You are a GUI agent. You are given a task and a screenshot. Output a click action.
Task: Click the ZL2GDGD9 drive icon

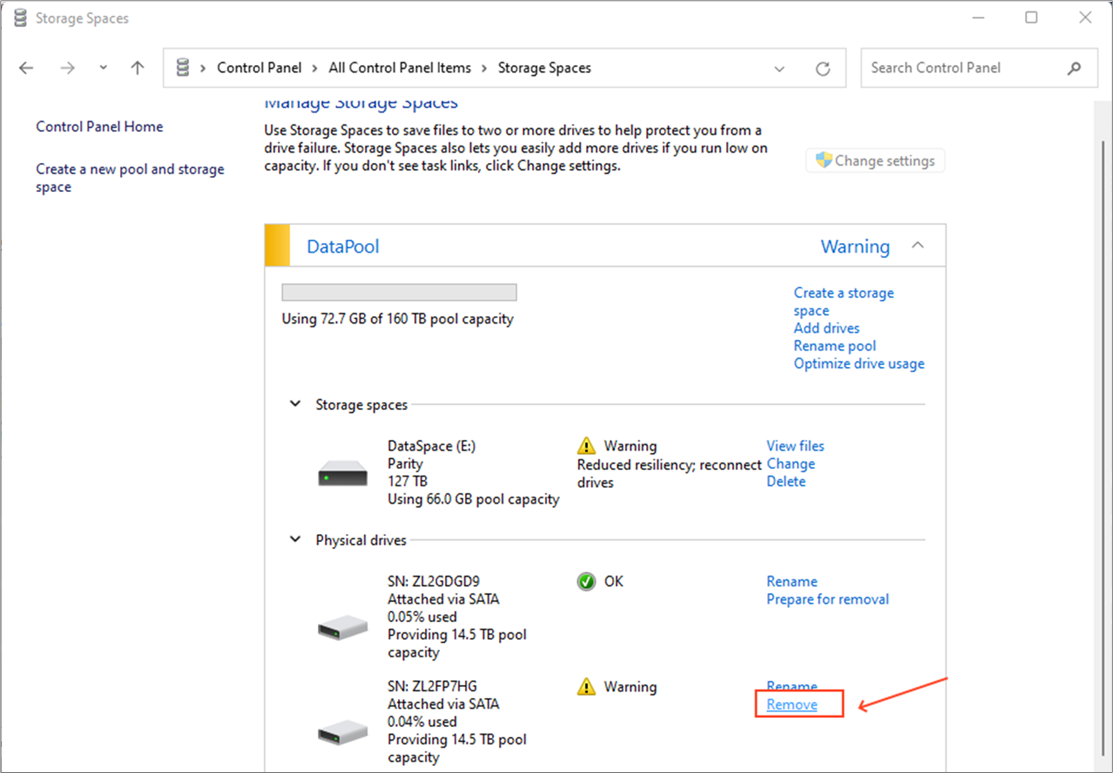click(343, 627)
